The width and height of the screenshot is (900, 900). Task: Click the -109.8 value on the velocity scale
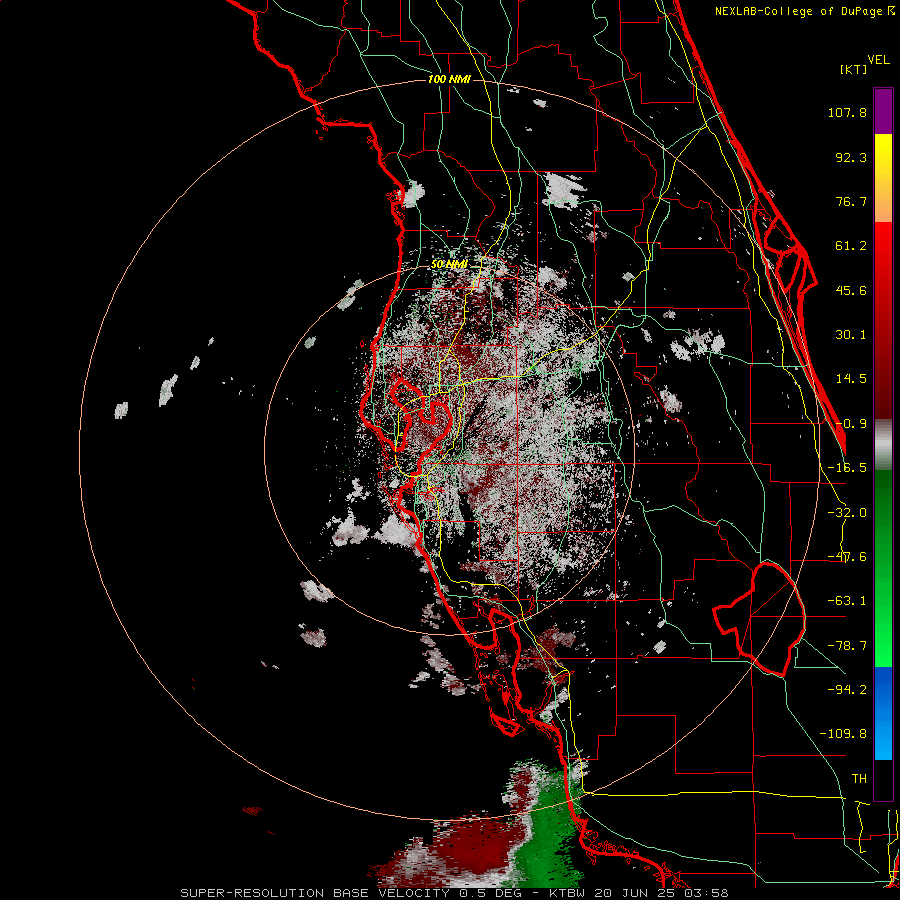click(843, 734)
